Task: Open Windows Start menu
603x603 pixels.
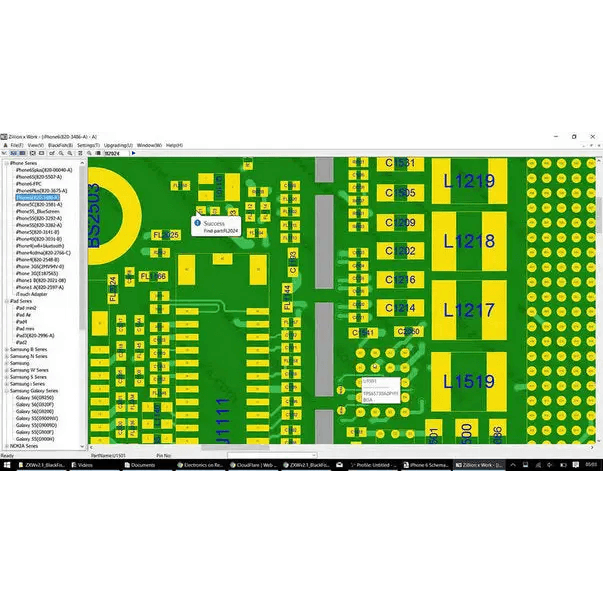Action: 6,465
